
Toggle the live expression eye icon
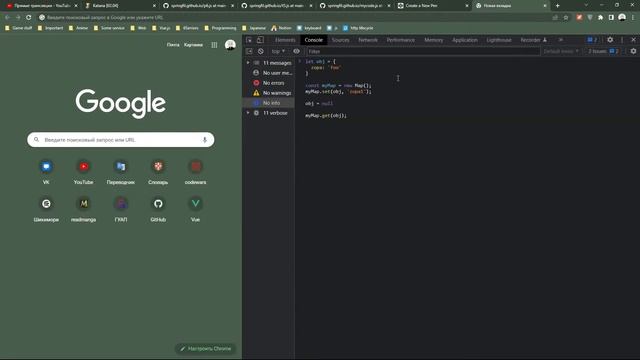pos(296,51)
